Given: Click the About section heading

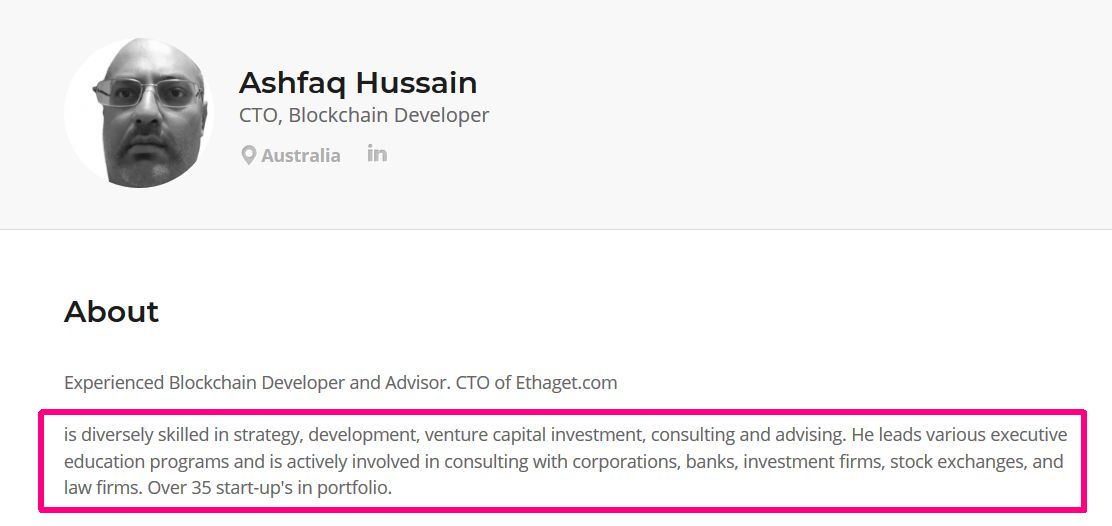Looking at the screenshot, I should (111, 311).
